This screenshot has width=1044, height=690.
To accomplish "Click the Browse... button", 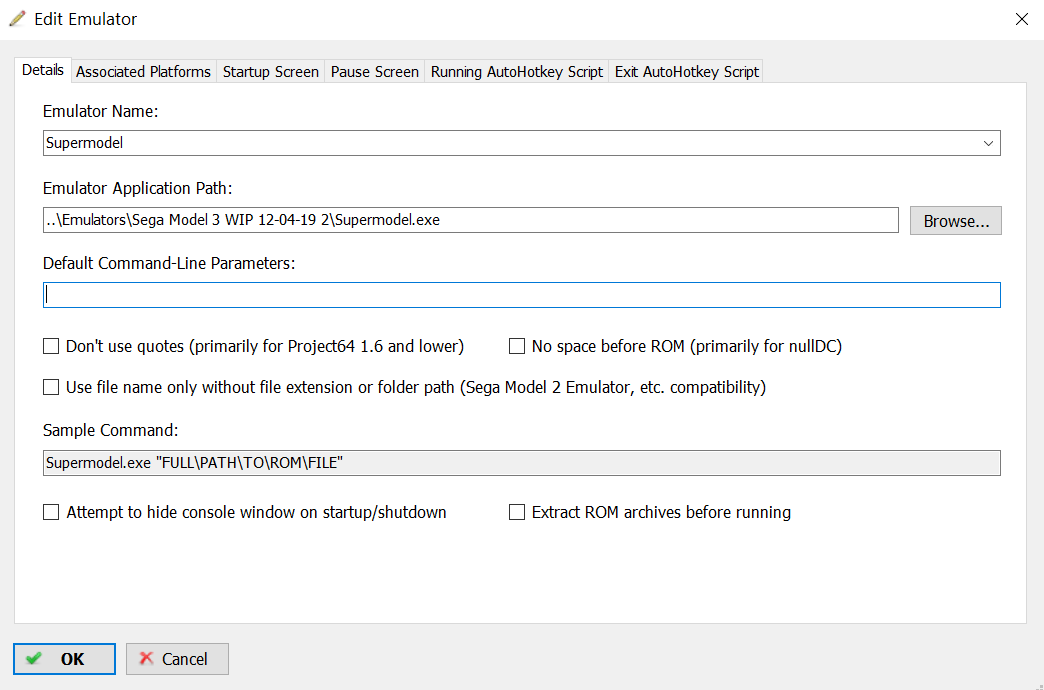I will click(955, 220).
